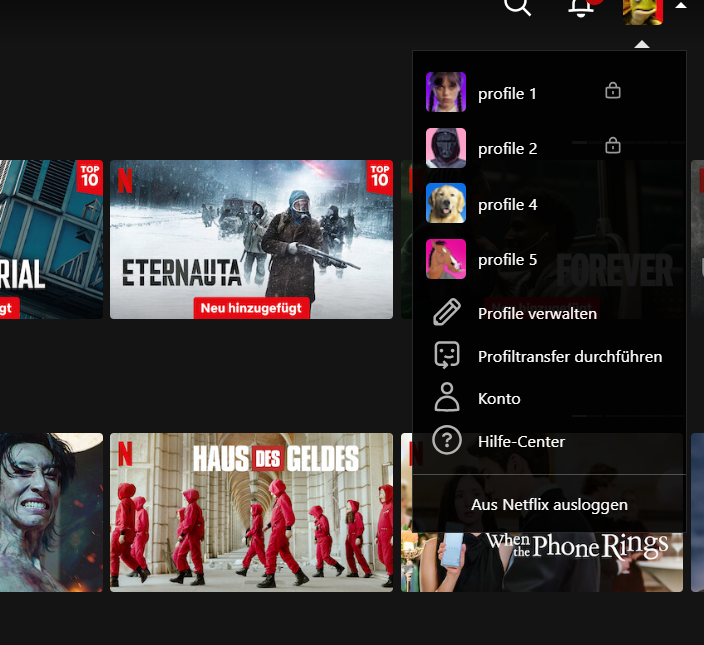Switch to profile 5
The height and width of the screenshot is (645, 704).
[507, 260]
